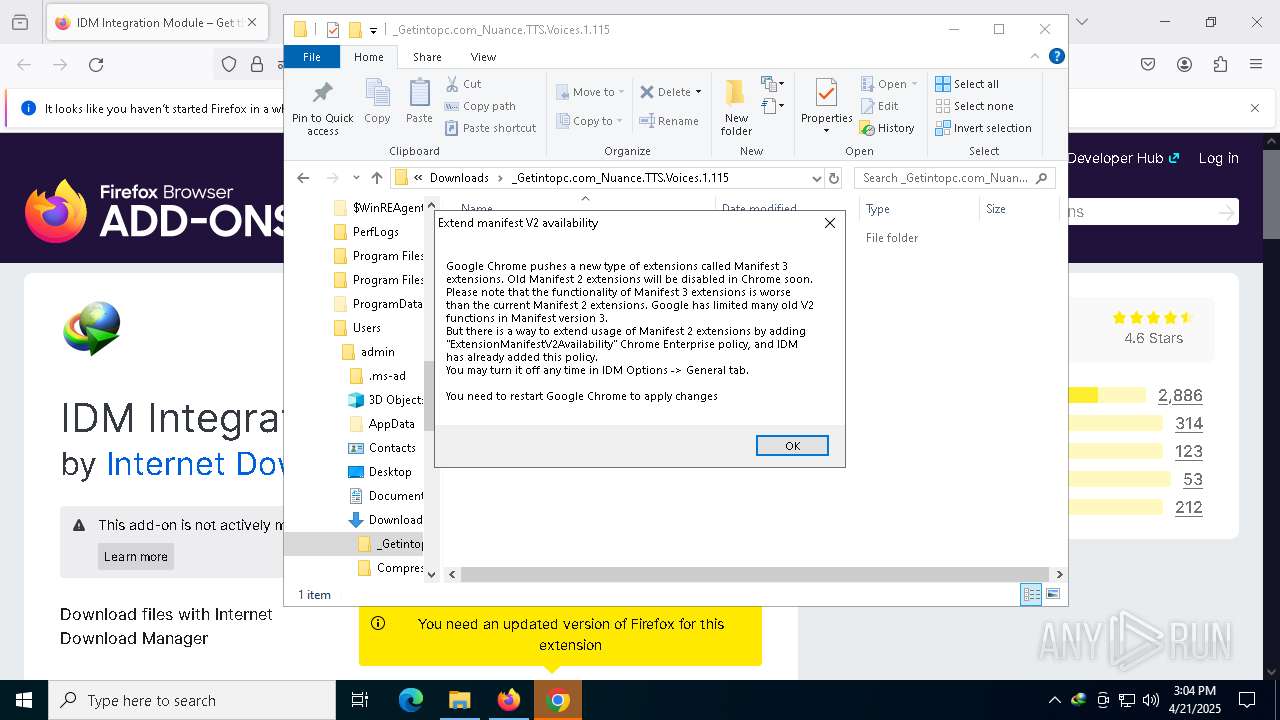
Task: Select Contacts in navigation tree
Action: [x=382, y=448]
